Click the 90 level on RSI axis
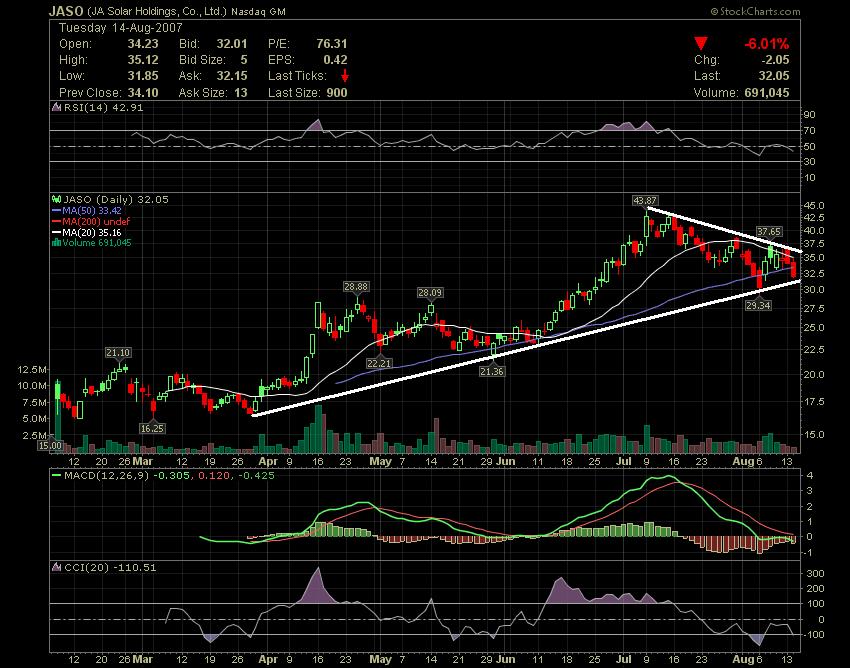This screenshot has width=850, height=668. [x=809, y=114]
